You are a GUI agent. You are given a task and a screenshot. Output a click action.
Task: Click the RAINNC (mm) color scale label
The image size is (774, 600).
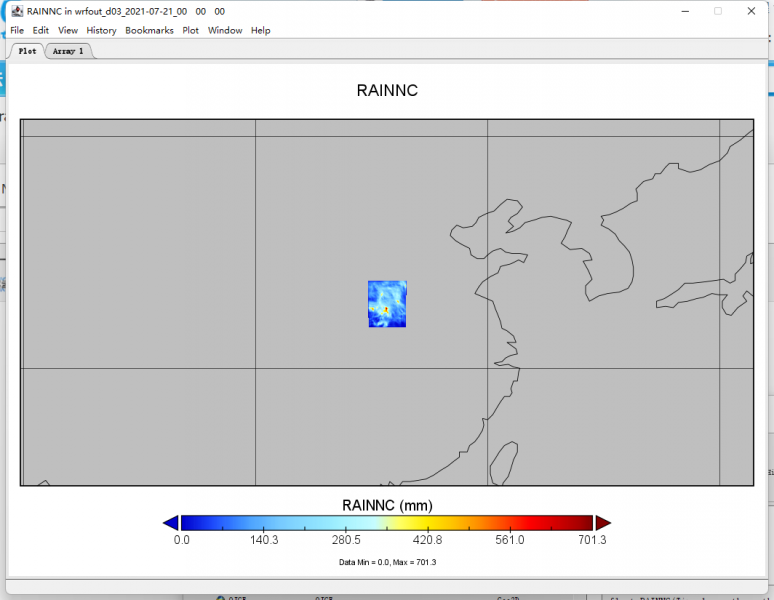point(387,505)
